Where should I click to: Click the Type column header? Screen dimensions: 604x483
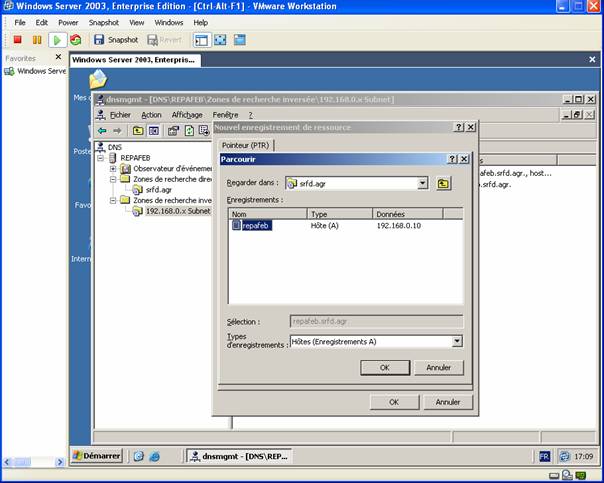point(340,214)
